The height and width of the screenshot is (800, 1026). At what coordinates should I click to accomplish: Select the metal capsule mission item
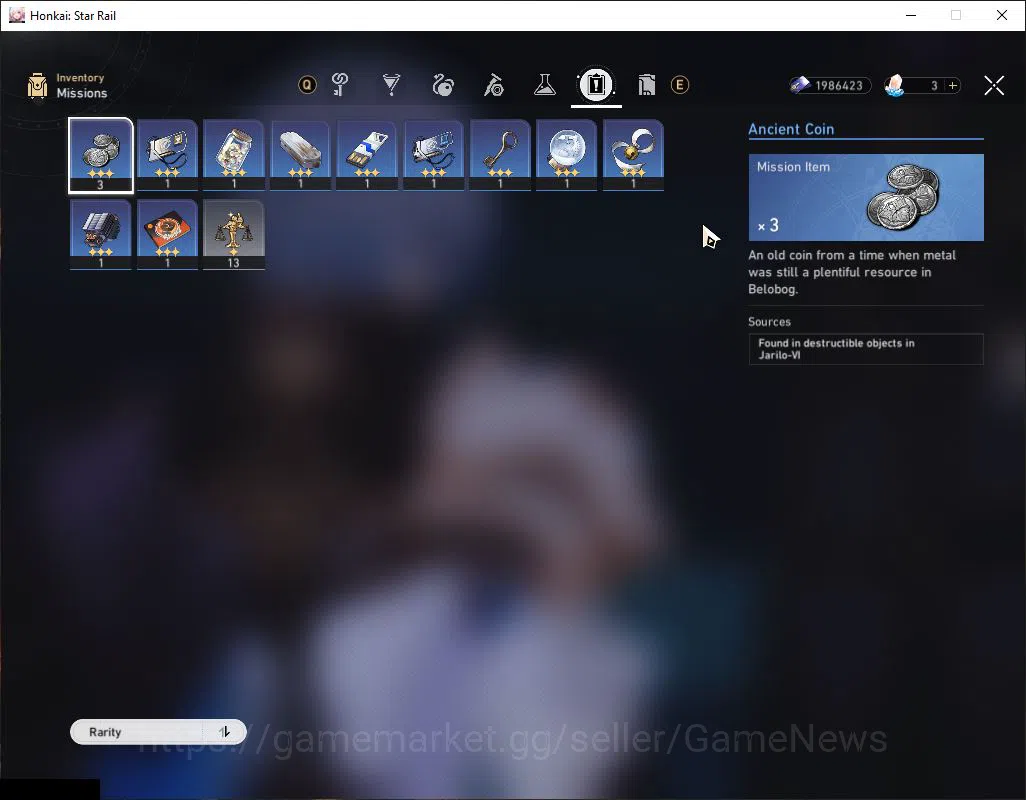[x=300, y=155]
